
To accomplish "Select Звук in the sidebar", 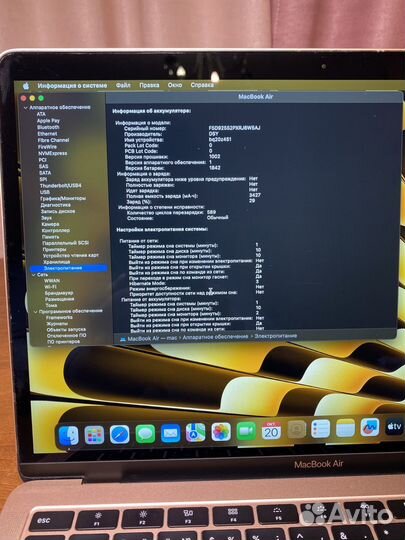I will point(46,218).
